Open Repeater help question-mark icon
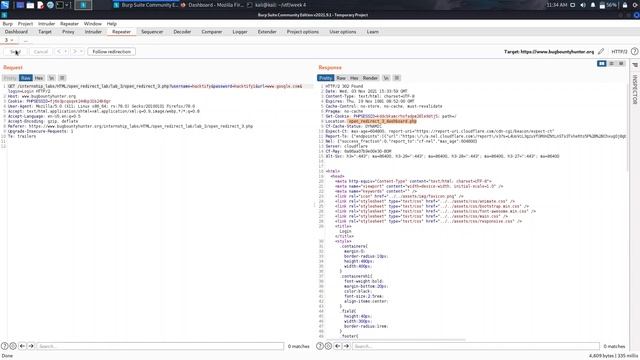The image size is (640, 360). 634,51
